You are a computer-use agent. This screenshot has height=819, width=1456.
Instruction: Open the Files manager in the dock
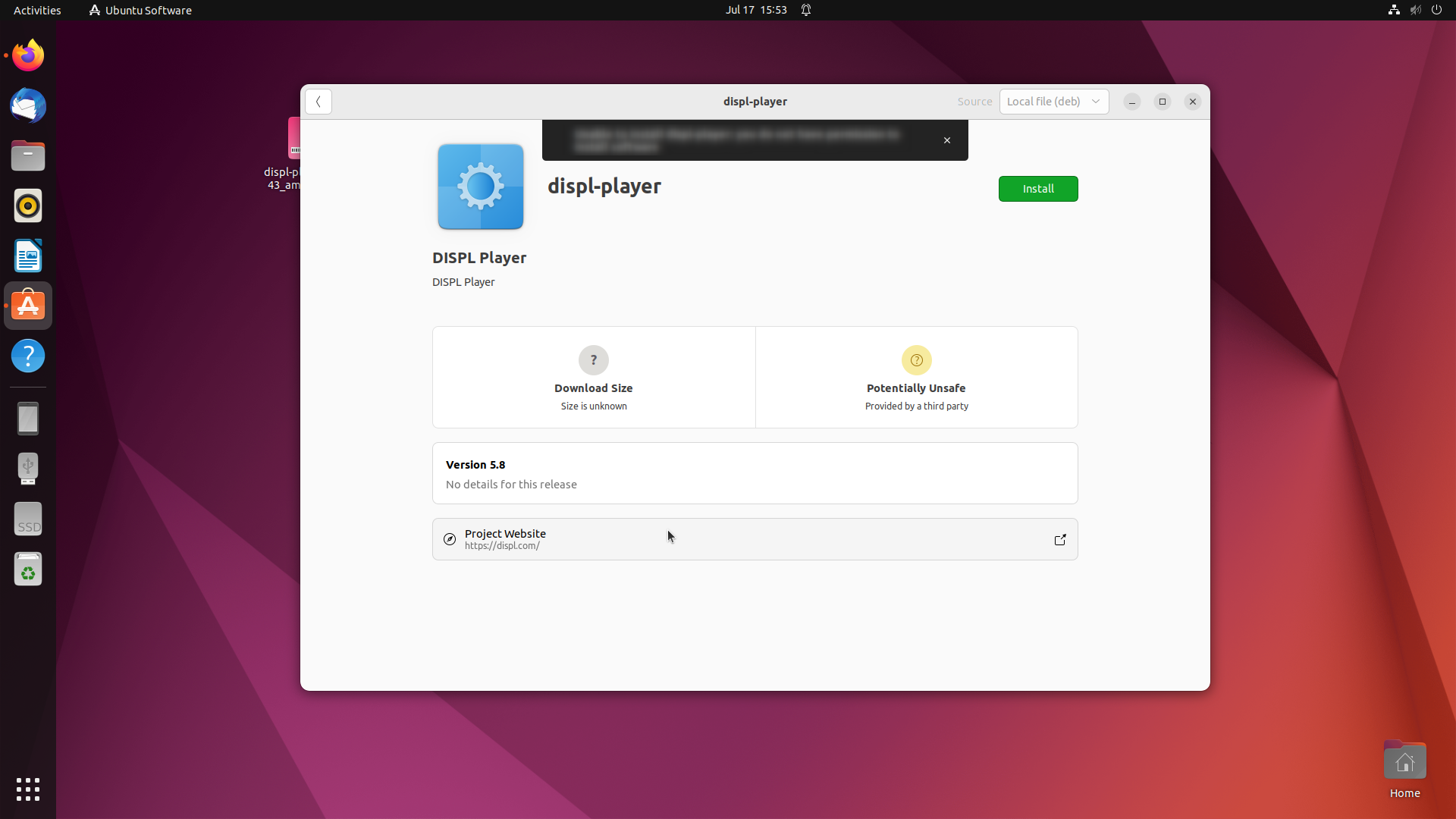(x=28, y=155)
